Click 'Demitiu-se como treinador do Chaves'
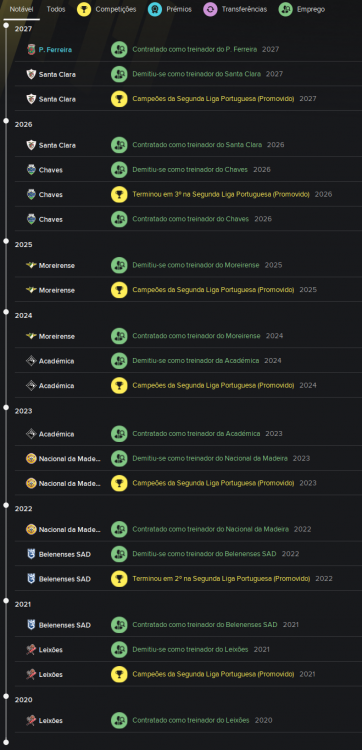 tap(190, 170)
